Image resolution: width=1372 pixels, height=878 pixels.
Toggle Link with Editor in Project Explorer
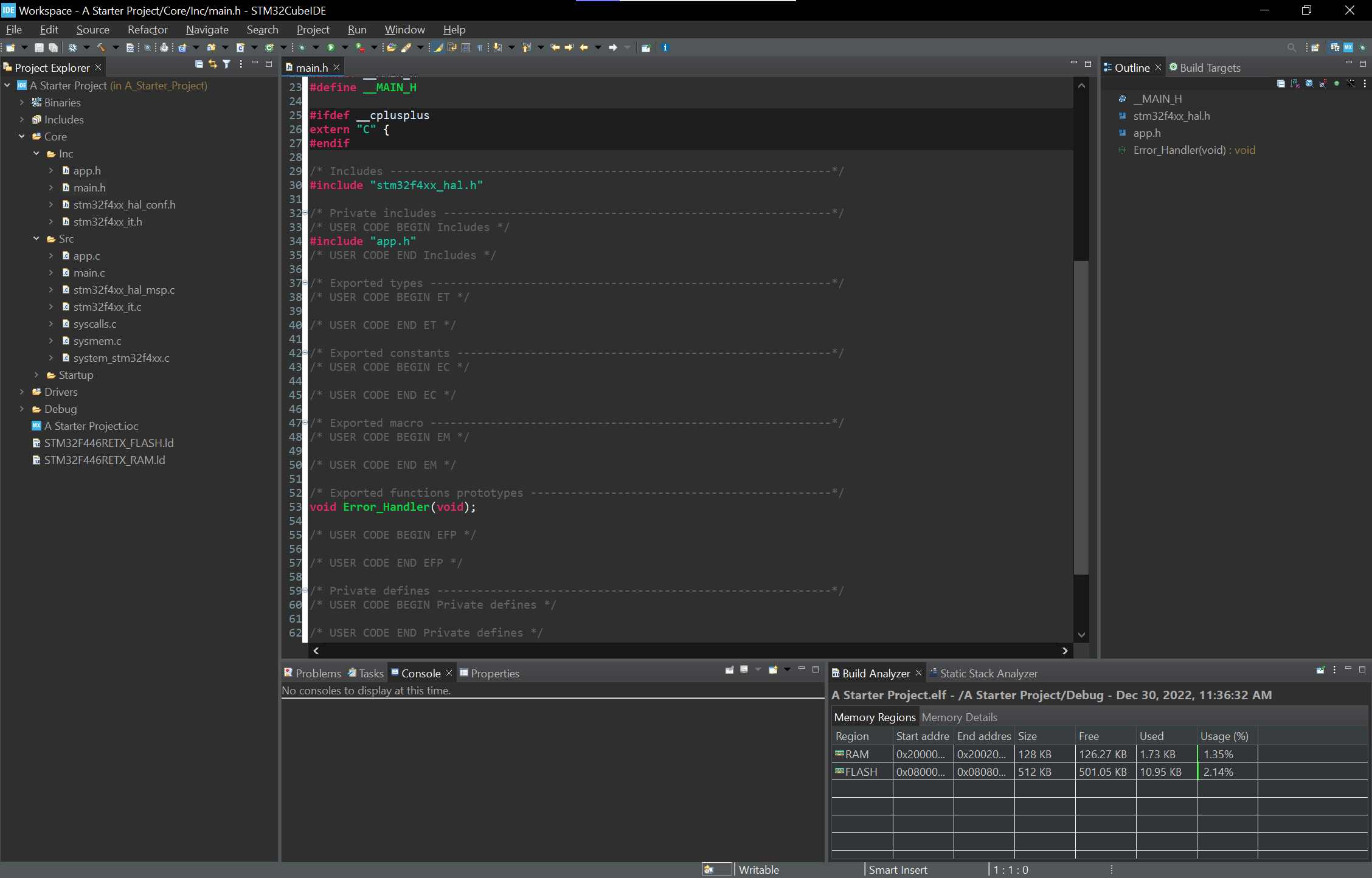pyautogui.click(x=212, y=64)
